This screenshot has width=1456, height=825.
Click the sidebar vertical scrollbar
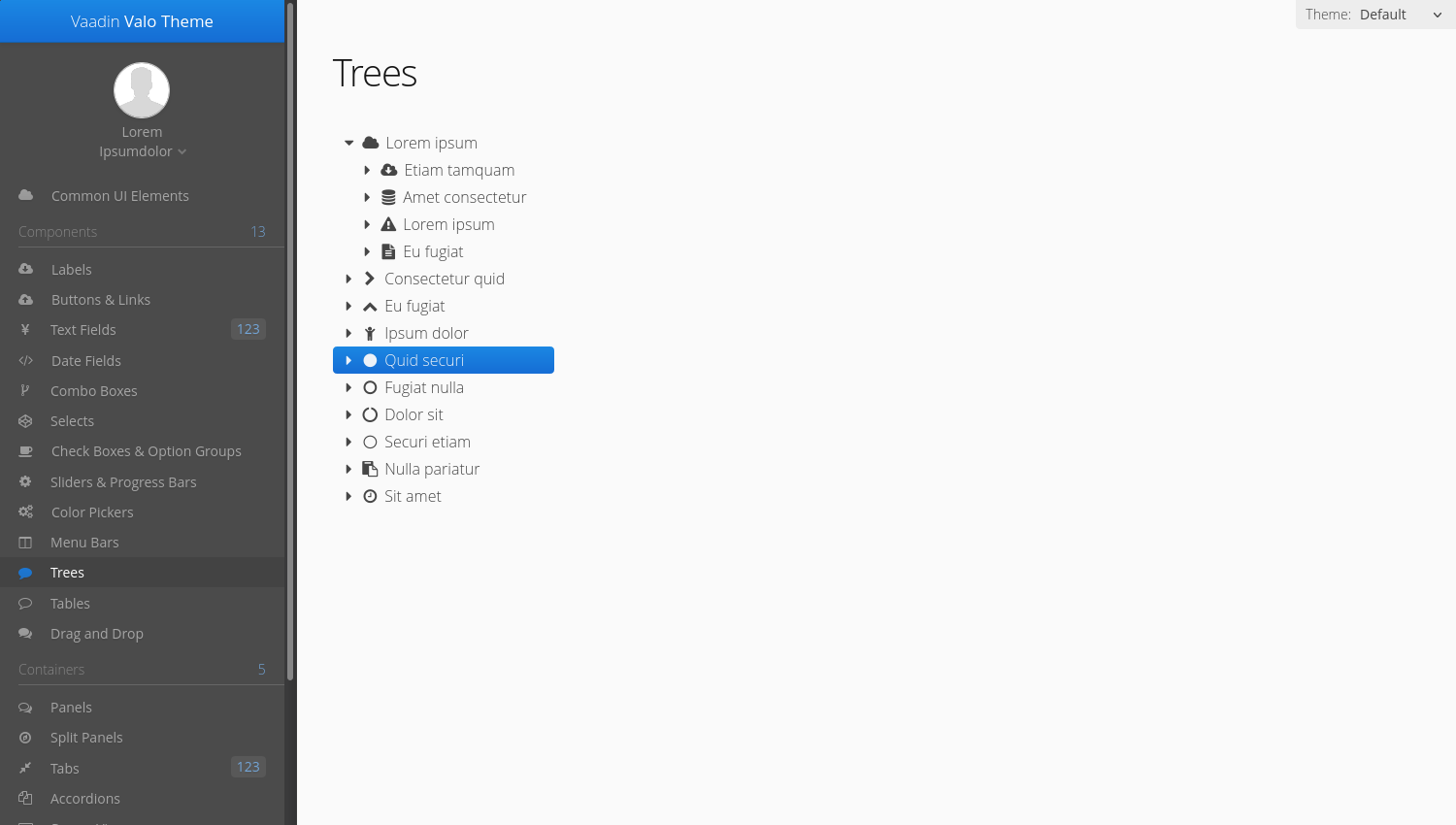pos(290,340)
